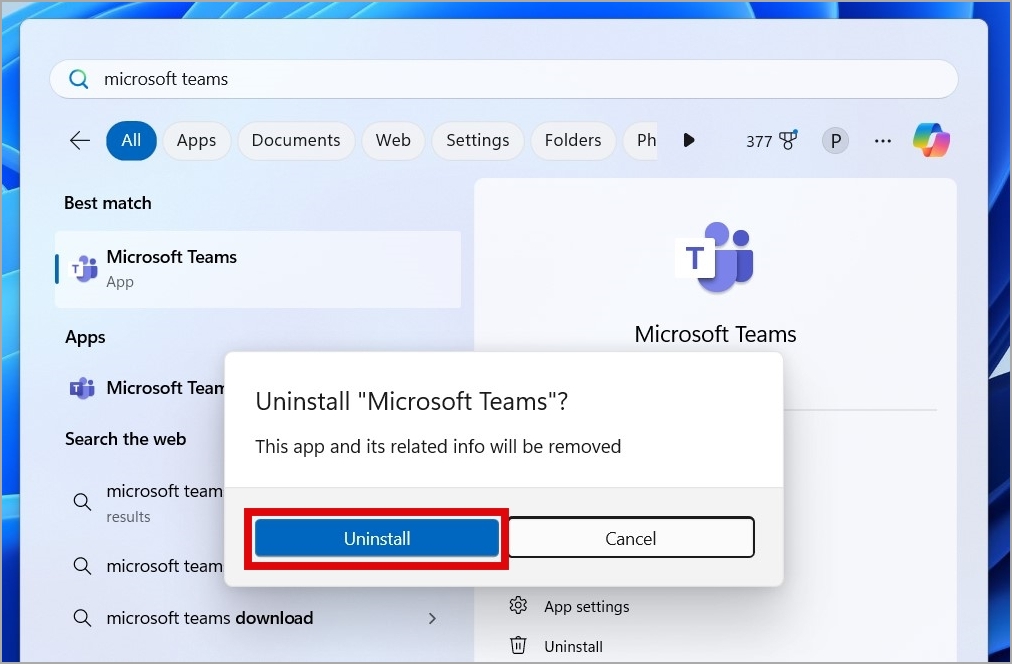Click Uninstall "Microsoft Teams"? dialog title

click(x=412, y=401)
